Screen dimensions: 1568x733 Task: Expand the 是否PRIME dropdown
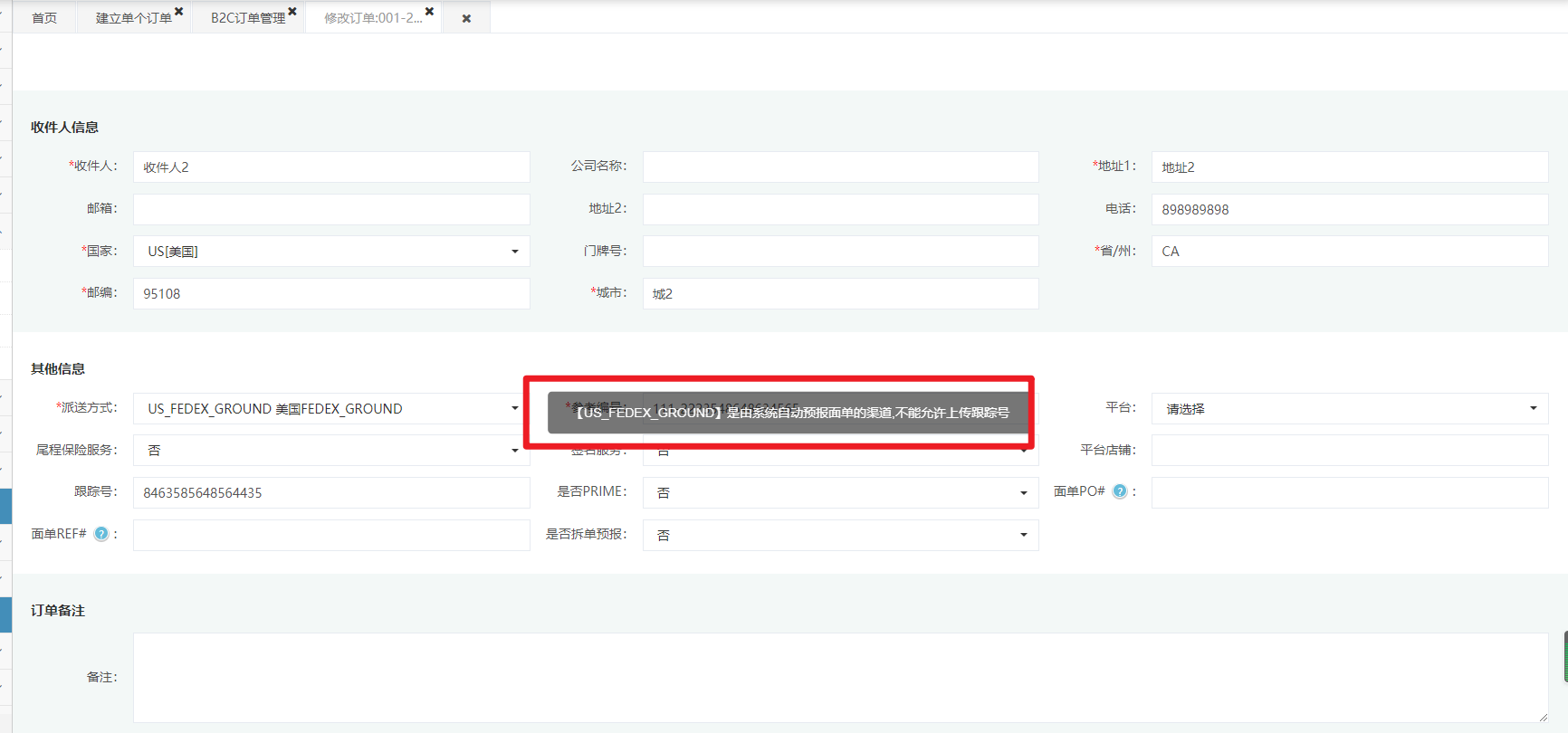coord(840,492)
